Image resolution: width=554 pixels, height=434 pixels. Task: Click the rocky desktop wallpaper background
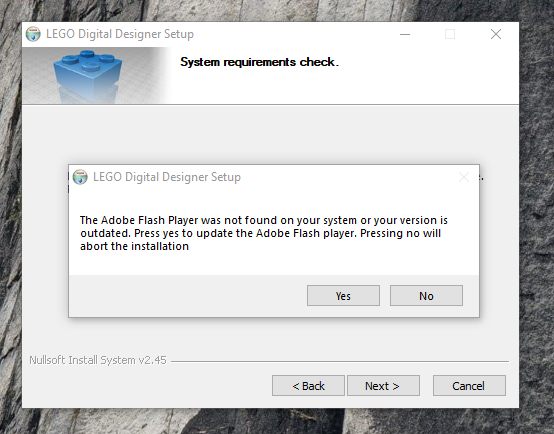537,212
